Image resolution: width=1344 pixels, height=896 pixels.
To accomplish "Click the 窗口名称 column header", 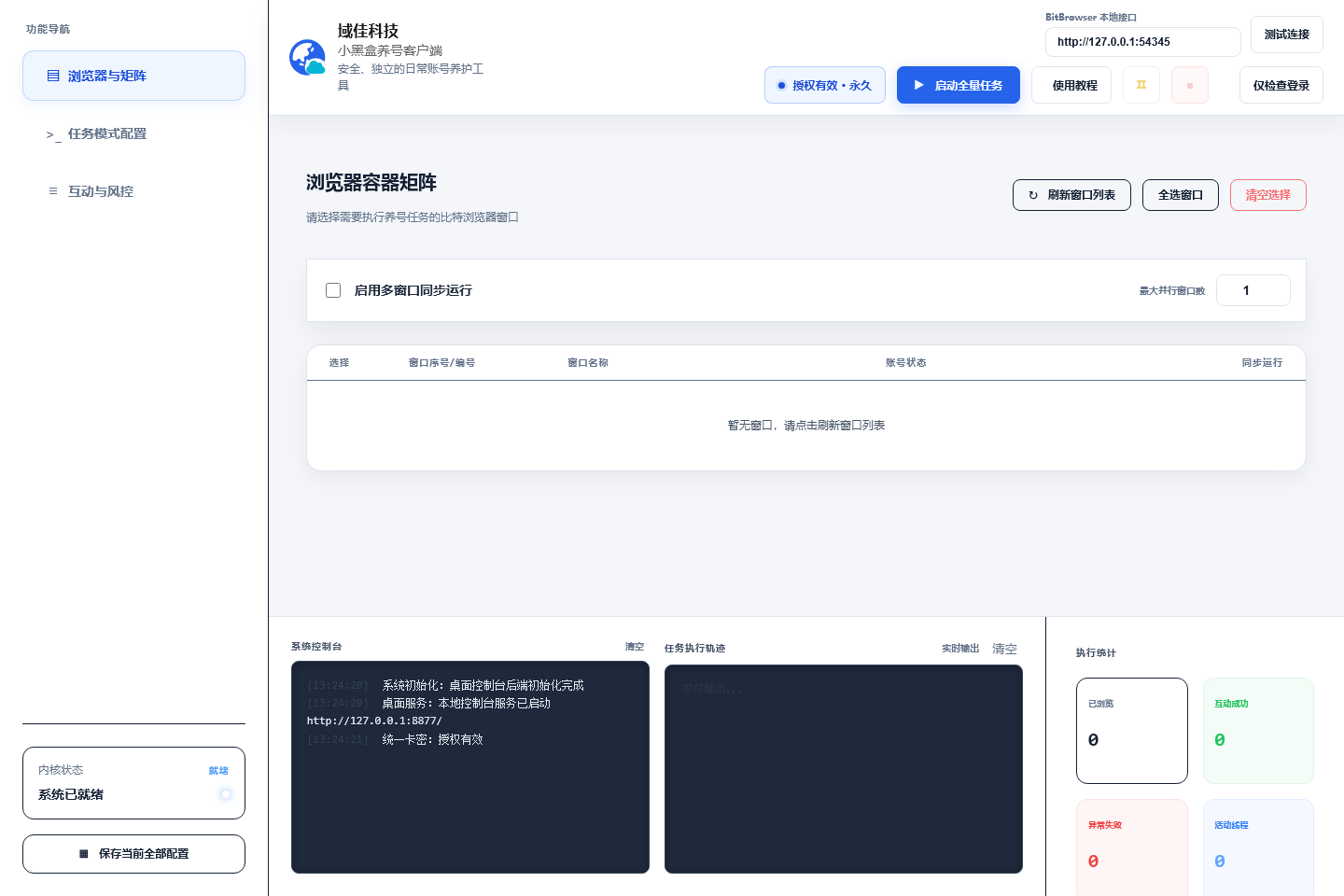I will pyautogui.click(x=588, y=363).
